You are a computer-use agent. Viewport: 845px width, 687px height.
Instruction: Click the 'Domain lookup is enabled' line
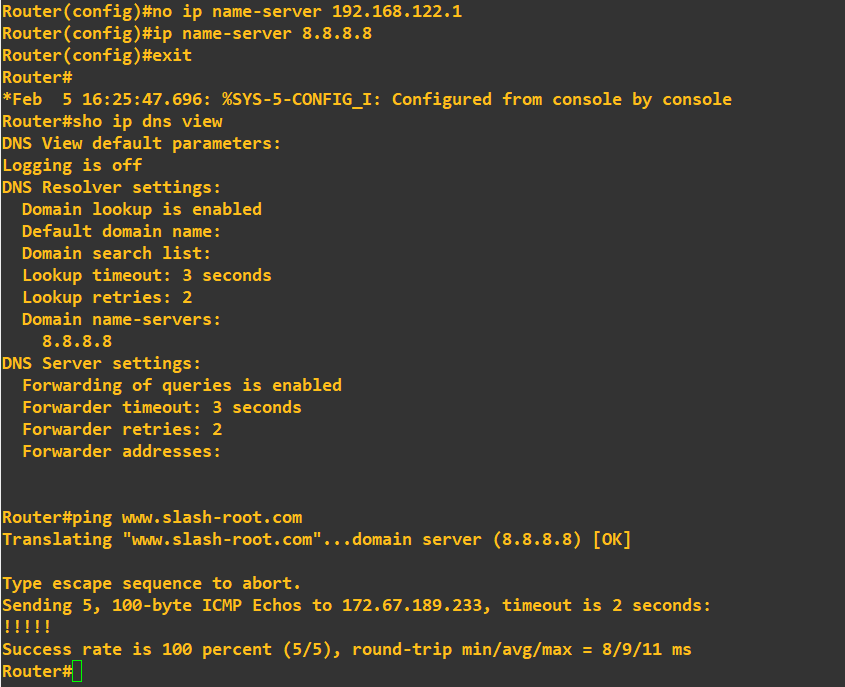click(141, 210)
